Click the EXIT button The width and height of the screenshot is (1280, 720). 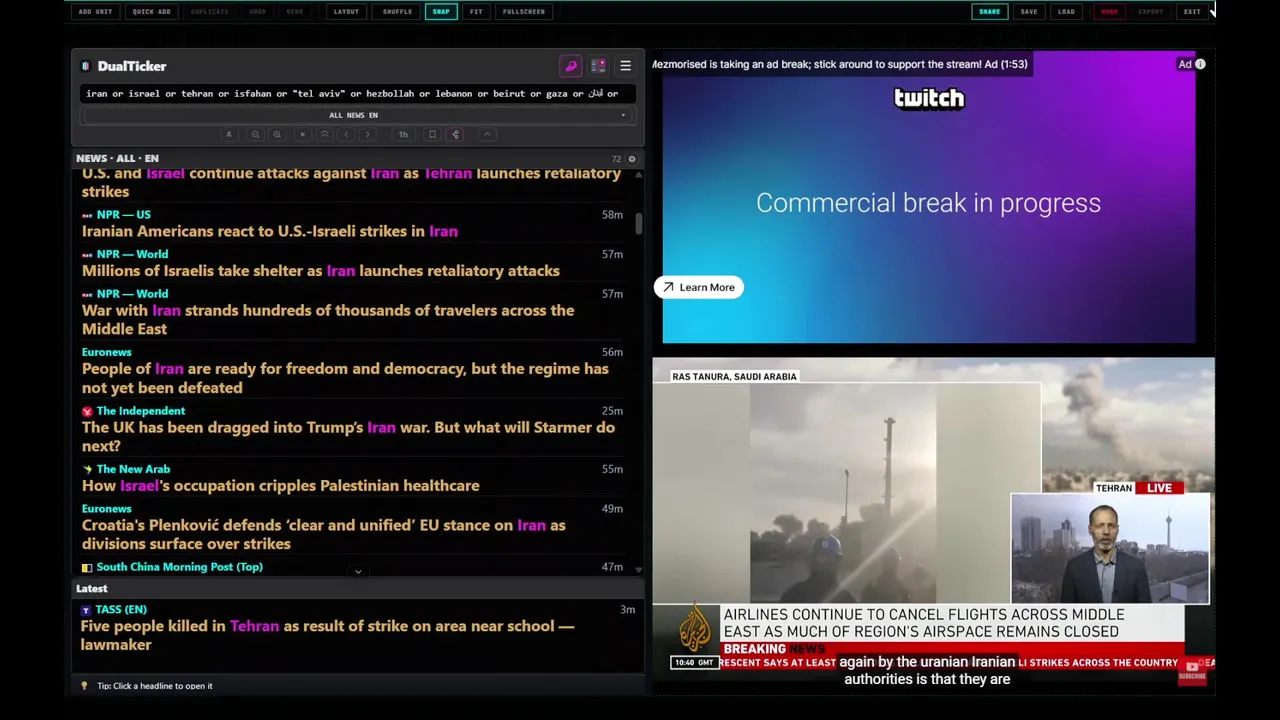(1192, 11)
